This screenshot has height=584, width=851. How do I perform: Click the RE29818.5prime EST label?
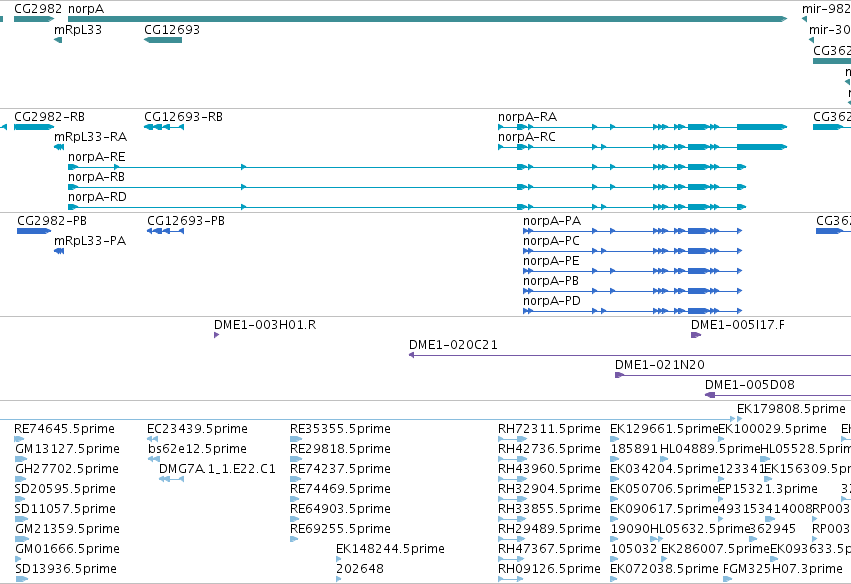(340, 449)
